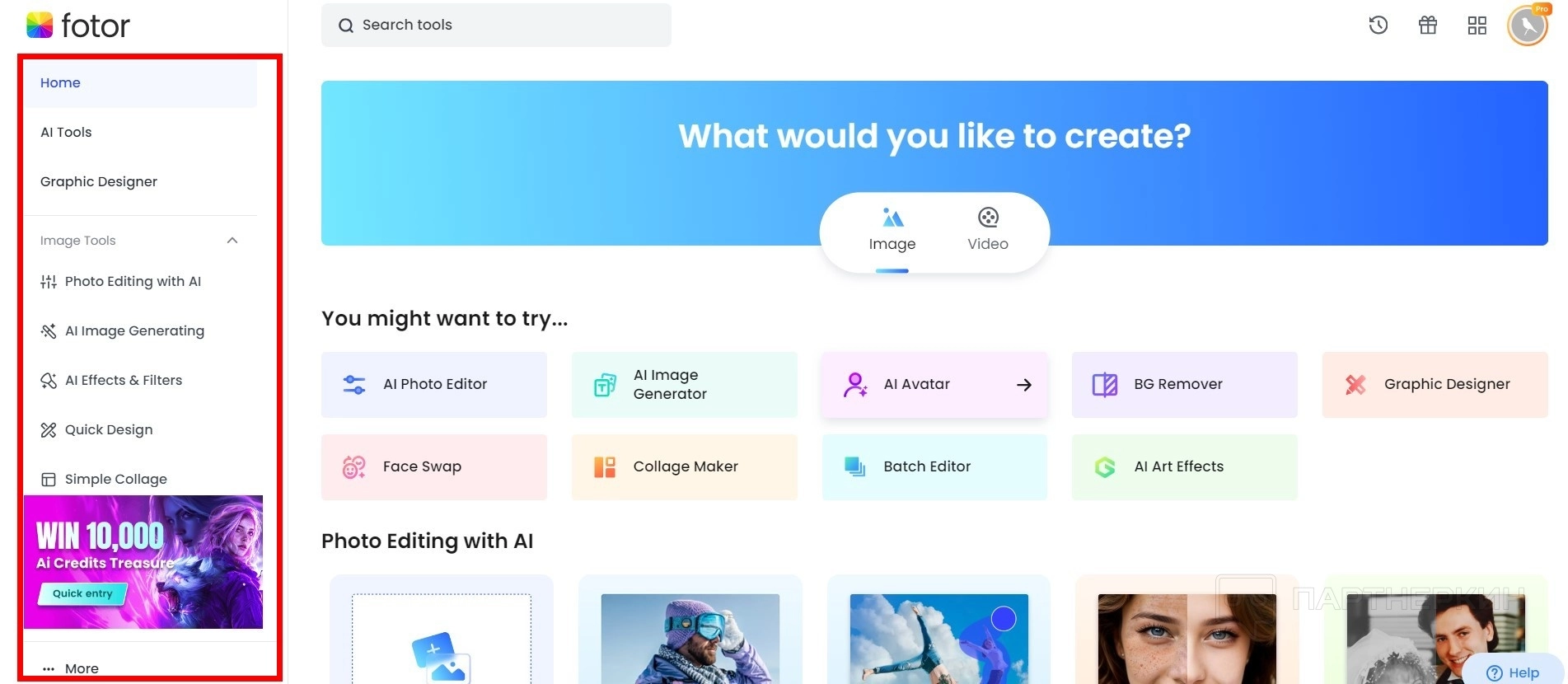
Task: Select Face Swap tool card
Action: (x=434, y=467)
